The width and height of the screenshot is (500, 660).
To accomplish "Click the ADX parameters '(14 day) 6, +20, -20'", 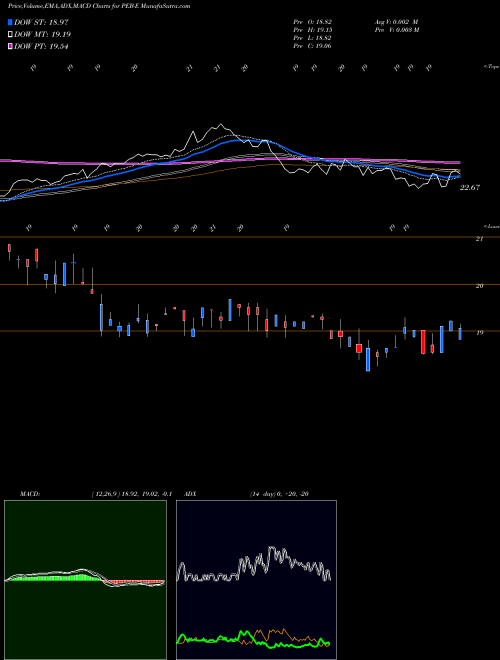I will [279, 494].
